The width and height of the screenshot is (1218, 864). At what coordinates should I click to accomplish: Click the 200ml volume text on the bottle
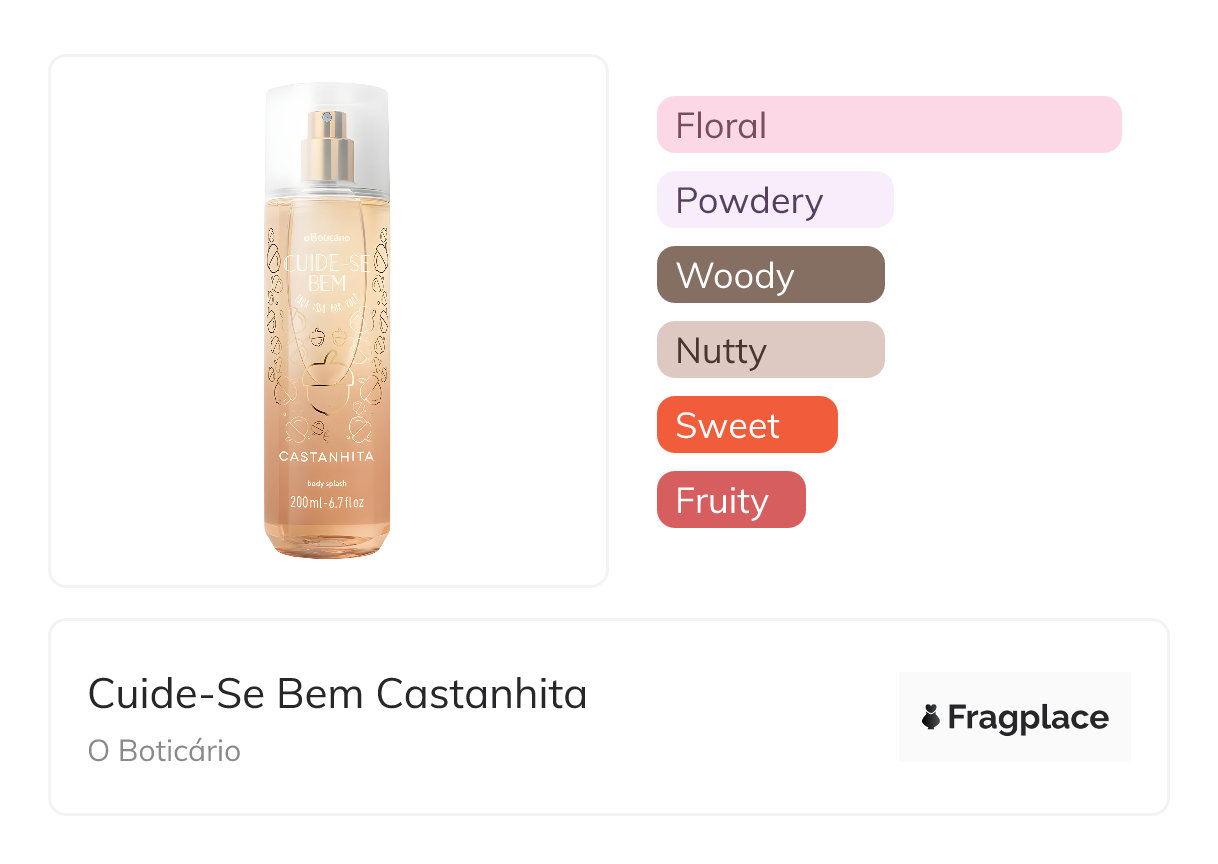click(327, 502)
